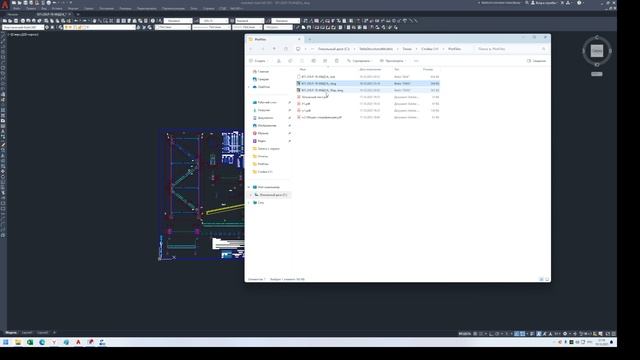Click New drawing in the Standard toolbar
The height and width of the screenshot is (360, 640).
[x=5, y=20]
